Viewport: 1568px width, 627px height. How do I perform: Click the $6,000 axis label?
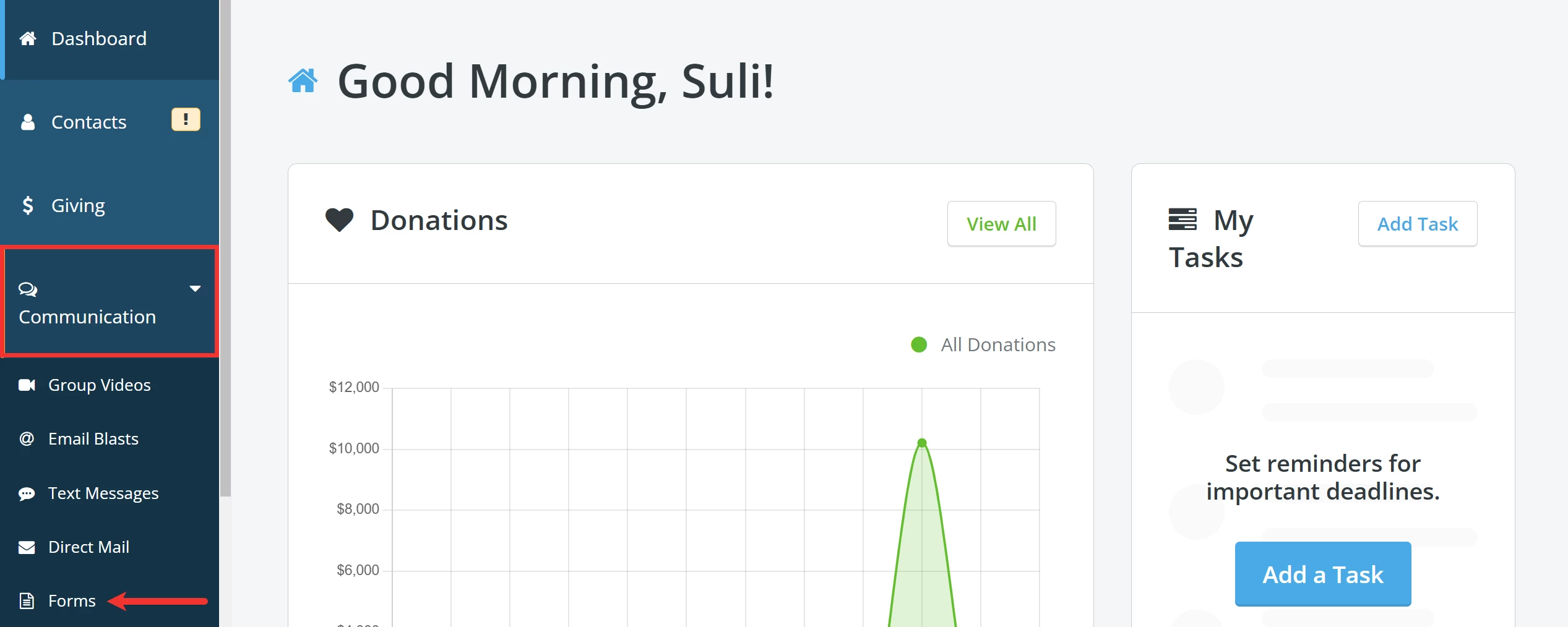pyautogui.click(x=358, y=570)
